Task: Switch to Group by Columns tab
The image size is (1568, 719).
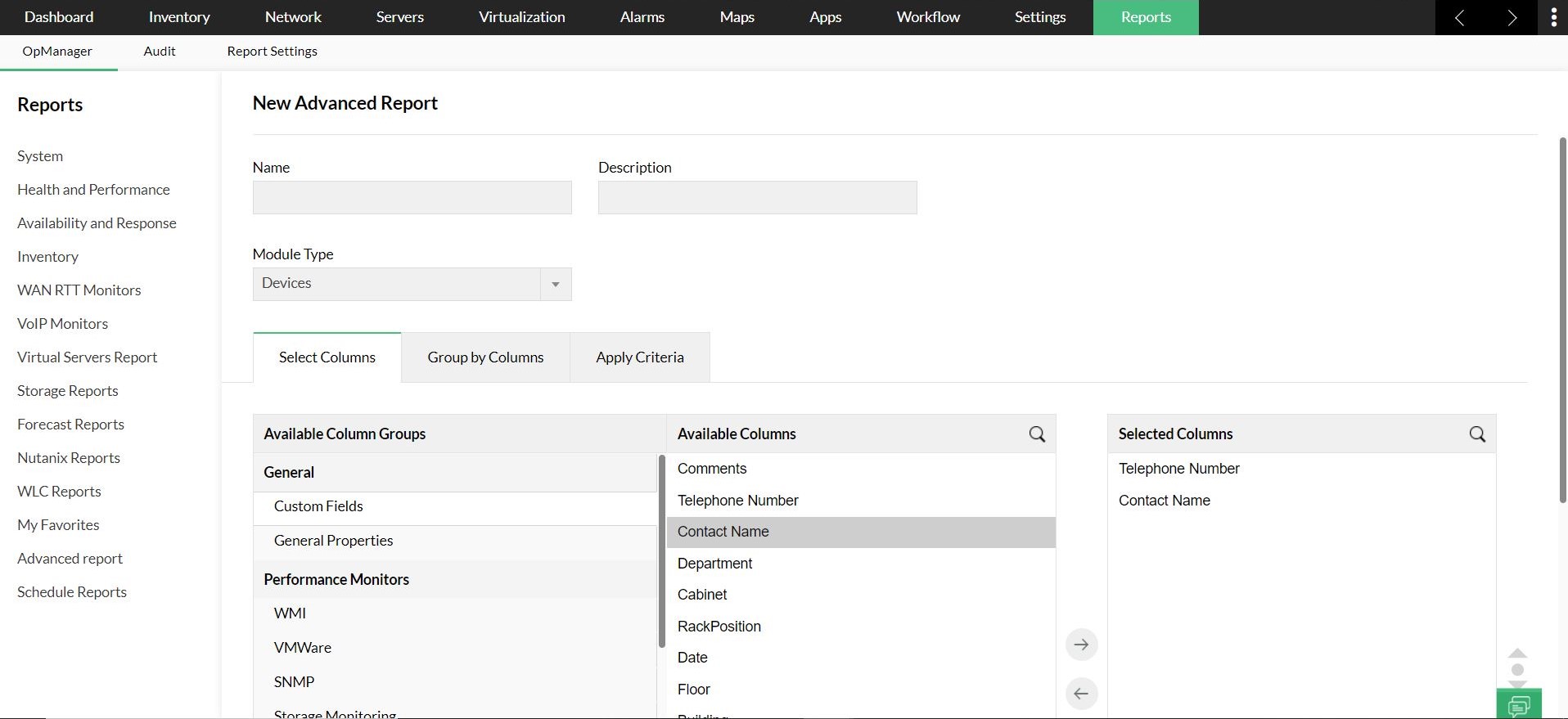Action: (x=485, y=357)
